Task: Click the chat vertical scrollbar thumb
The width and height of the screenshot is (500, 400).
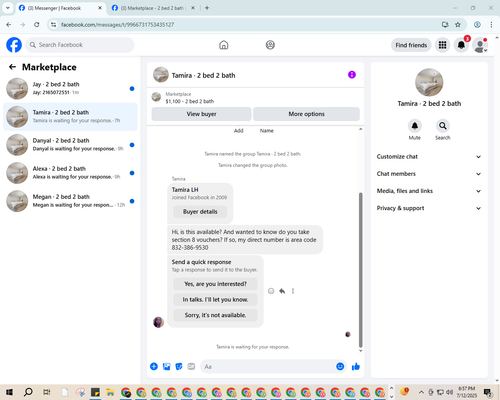Action: point(360,270)
